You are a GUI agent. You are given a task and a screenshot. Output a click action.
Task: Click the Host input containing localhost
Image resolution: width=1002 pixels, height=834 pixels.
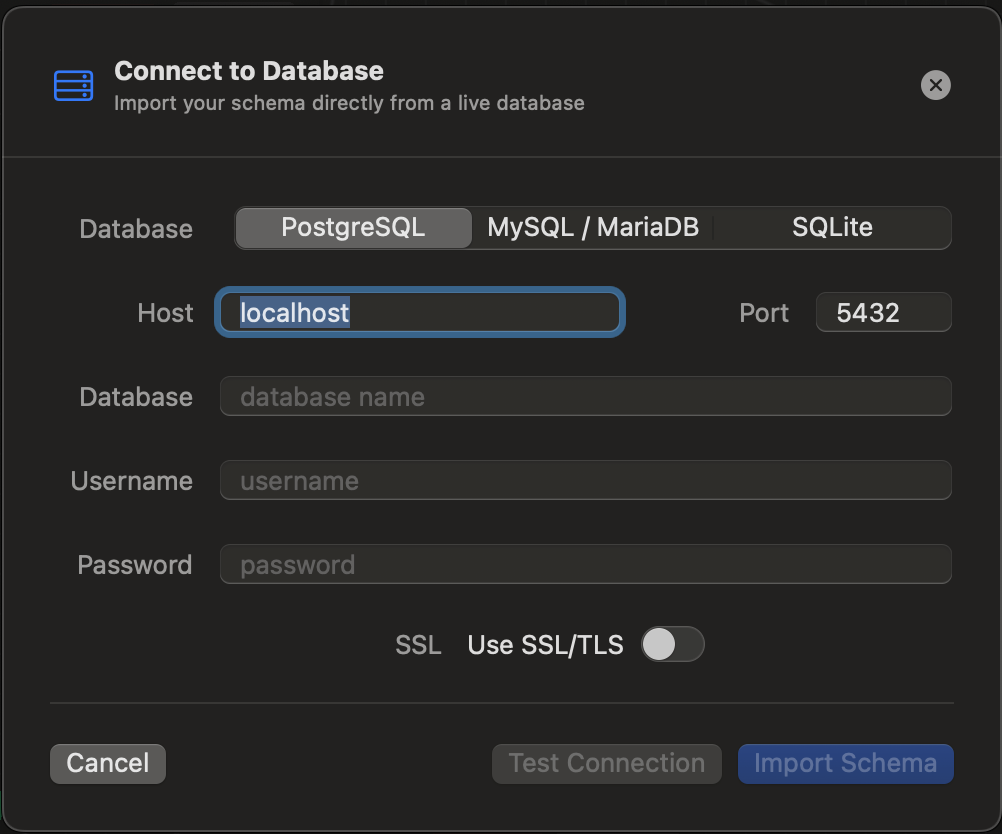coord(419,312)
